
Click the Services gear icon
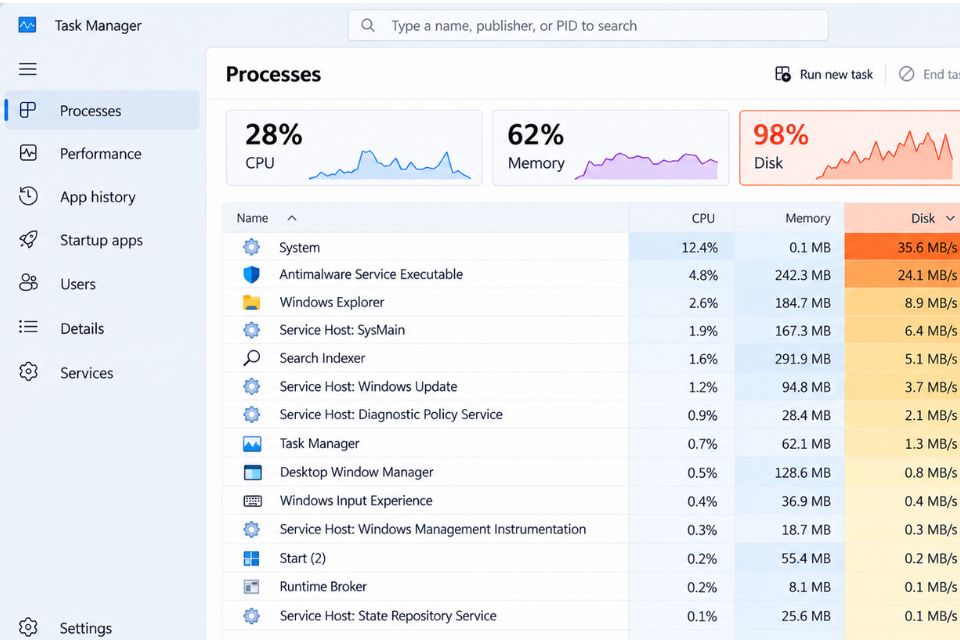[28, 372]
